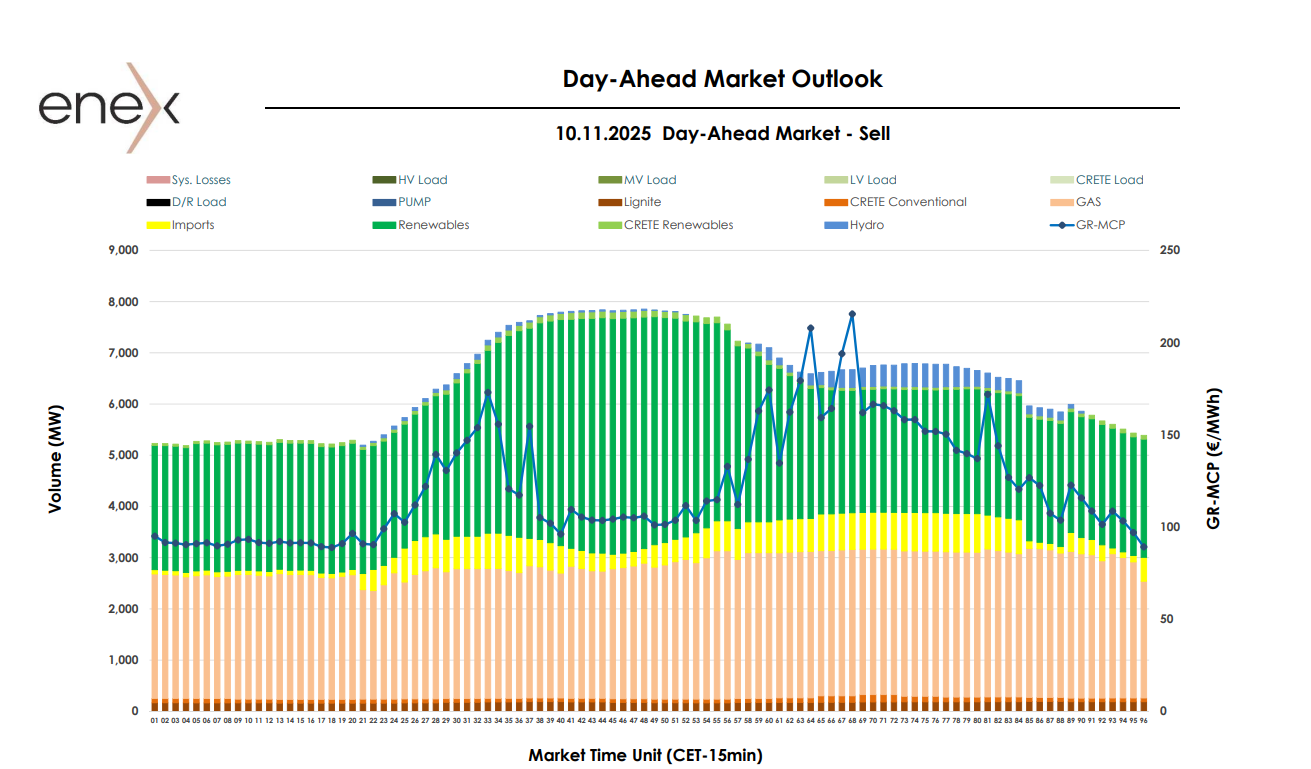
Task: Click the LV Load legend label
Action: [872, 180]
